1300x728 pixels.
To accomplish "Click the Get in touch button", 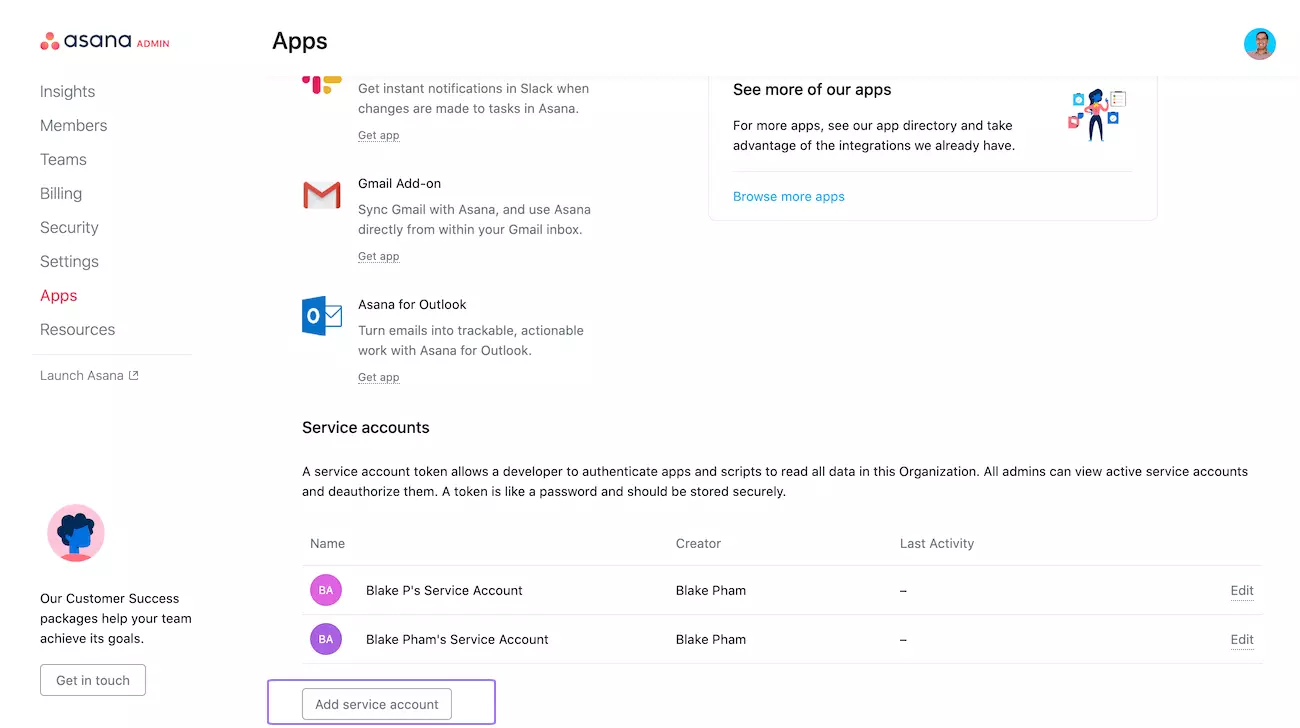I will point(93,680).
